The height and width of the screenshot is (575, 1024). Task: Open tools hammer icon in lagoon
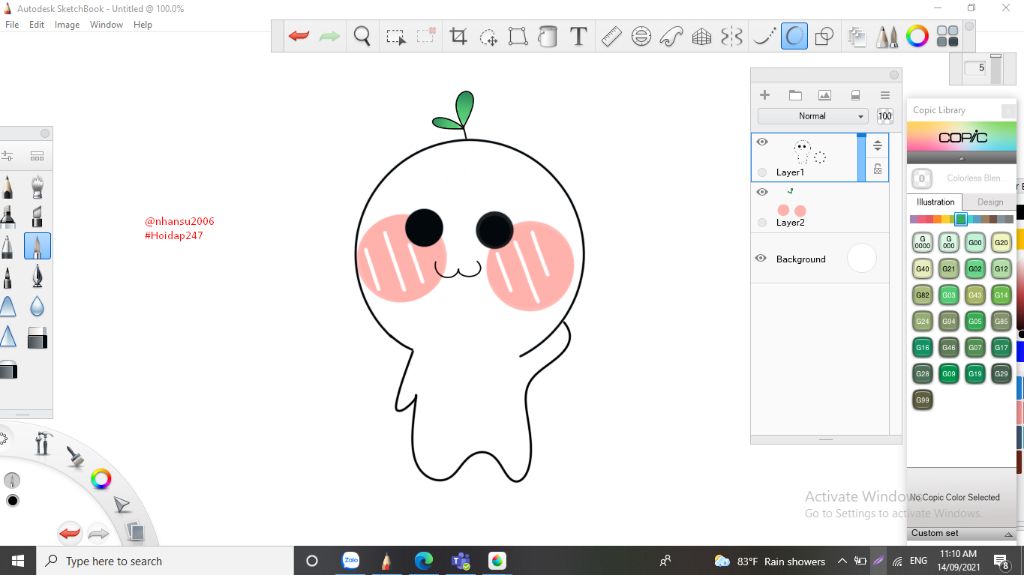[42, 443]
